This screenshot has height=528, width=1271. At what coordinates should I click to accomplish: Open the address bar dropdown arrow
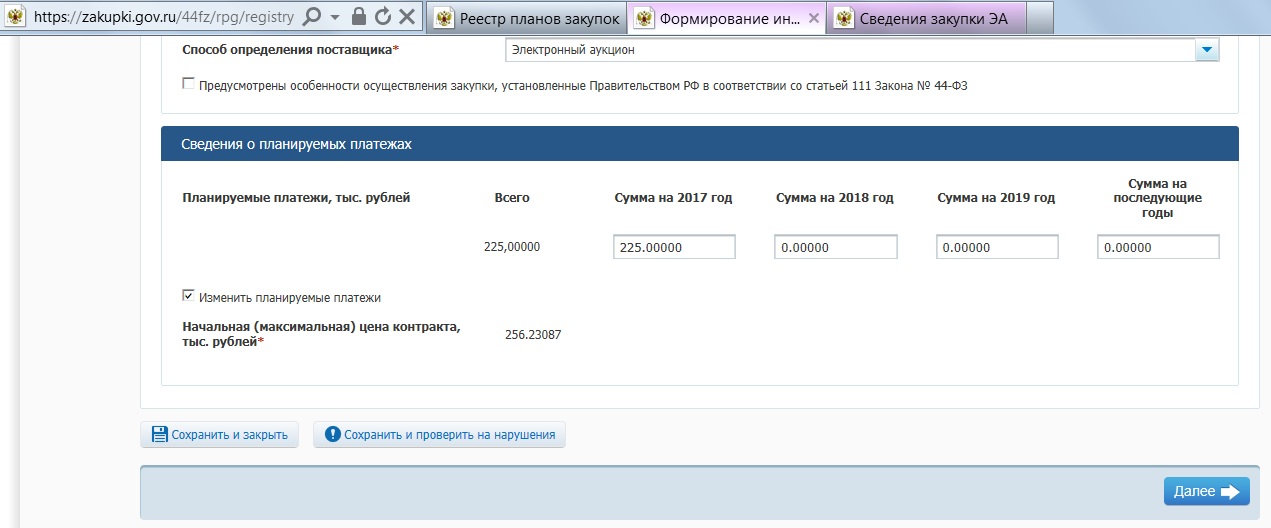[335, 17]
